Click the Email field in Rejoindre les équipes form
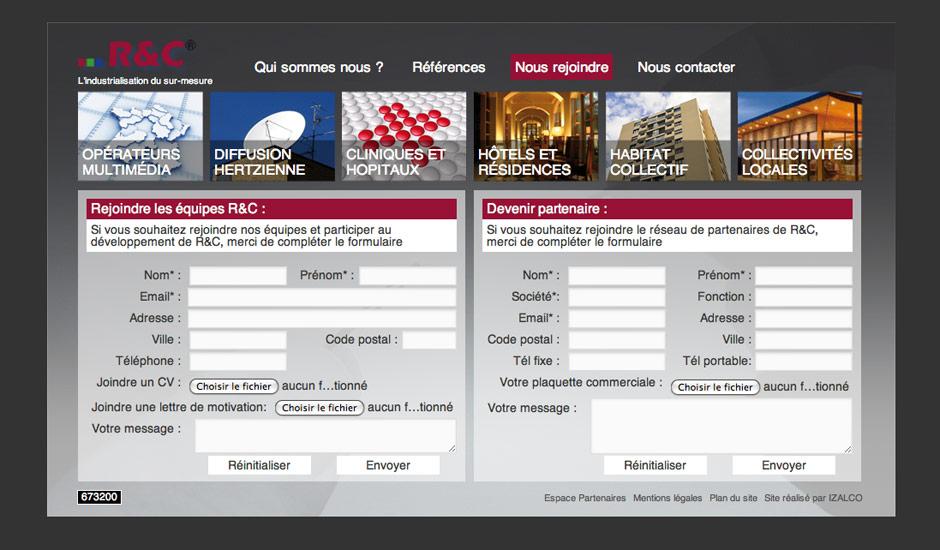This screenshot has width=940, height=550. tap(322, 297)
